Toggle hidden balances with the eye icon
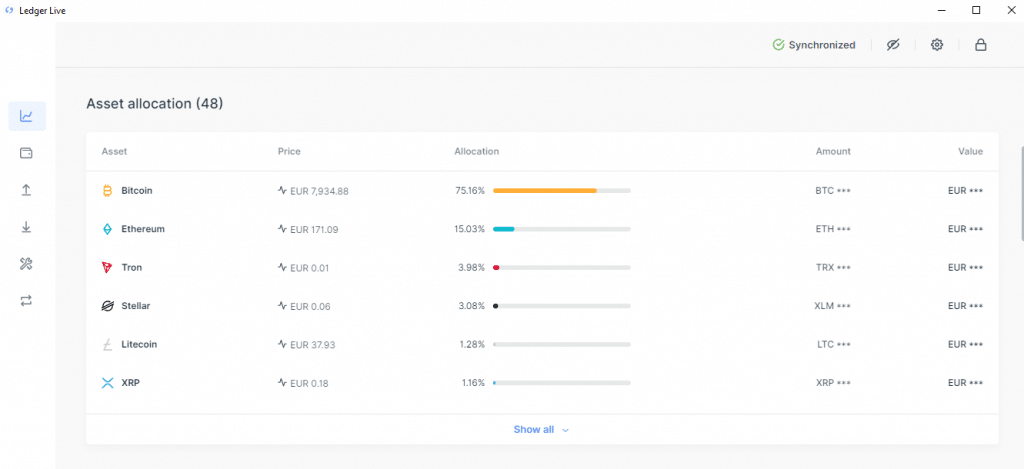Viewport: 1024px width, 469px height. point(893,45)
